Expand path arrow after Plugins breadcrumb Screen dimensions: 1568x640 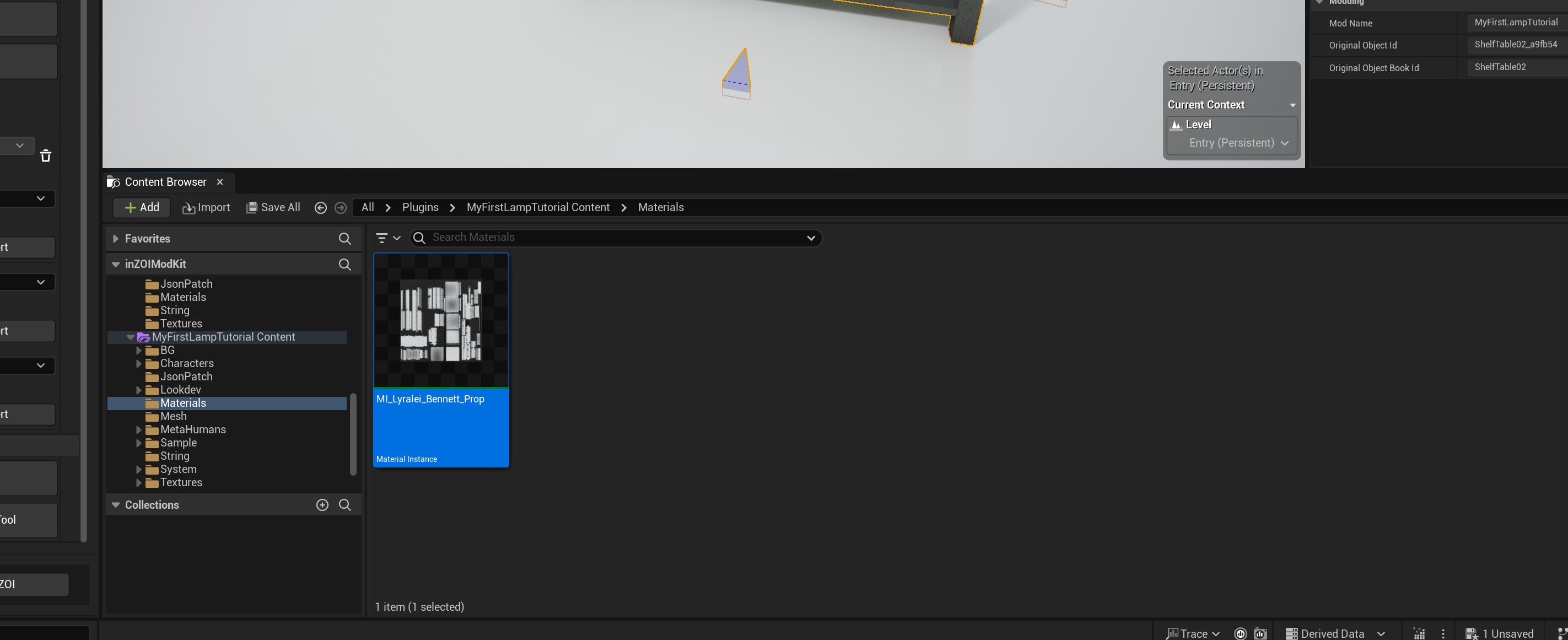click(452, 208)
